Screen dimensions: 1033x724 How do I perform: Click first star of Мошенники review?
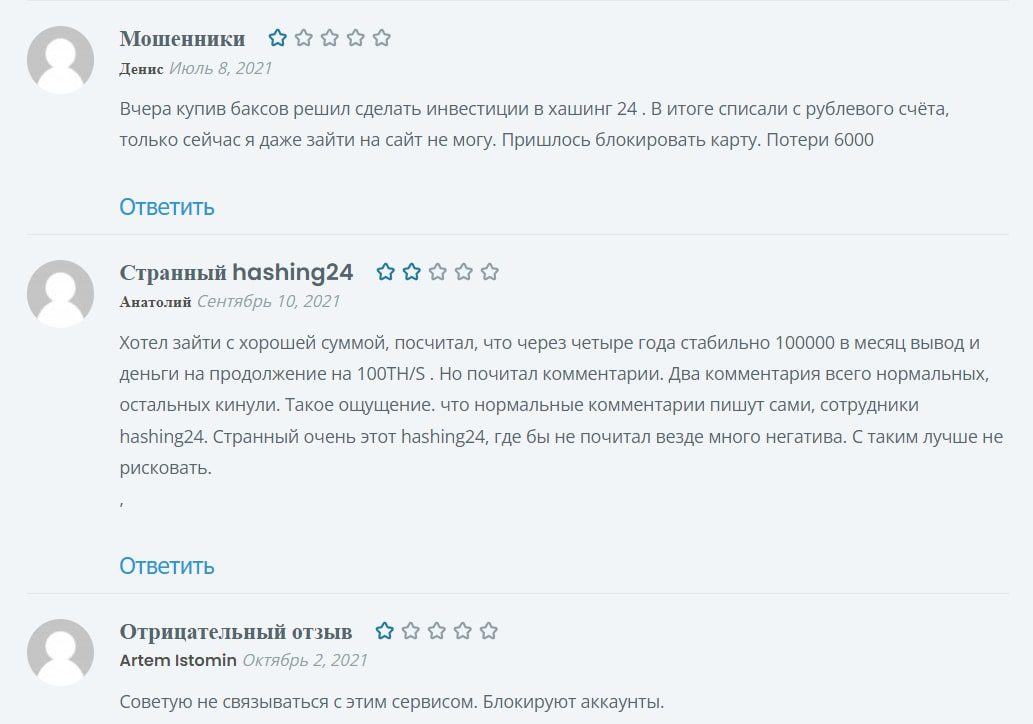(278, 39)
